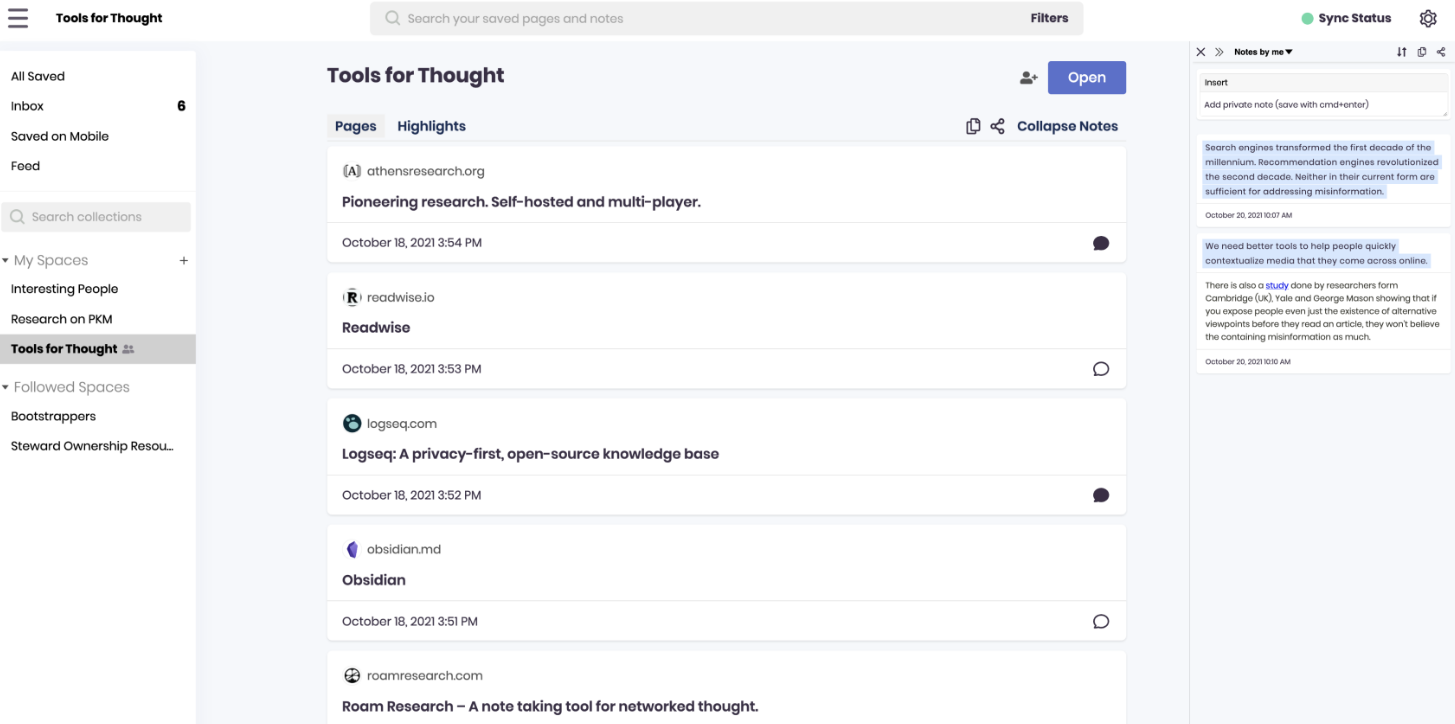Viewport: 1455px width, 724px height.
Task: Click Readwise page title
Action: (x=376, y=328)
